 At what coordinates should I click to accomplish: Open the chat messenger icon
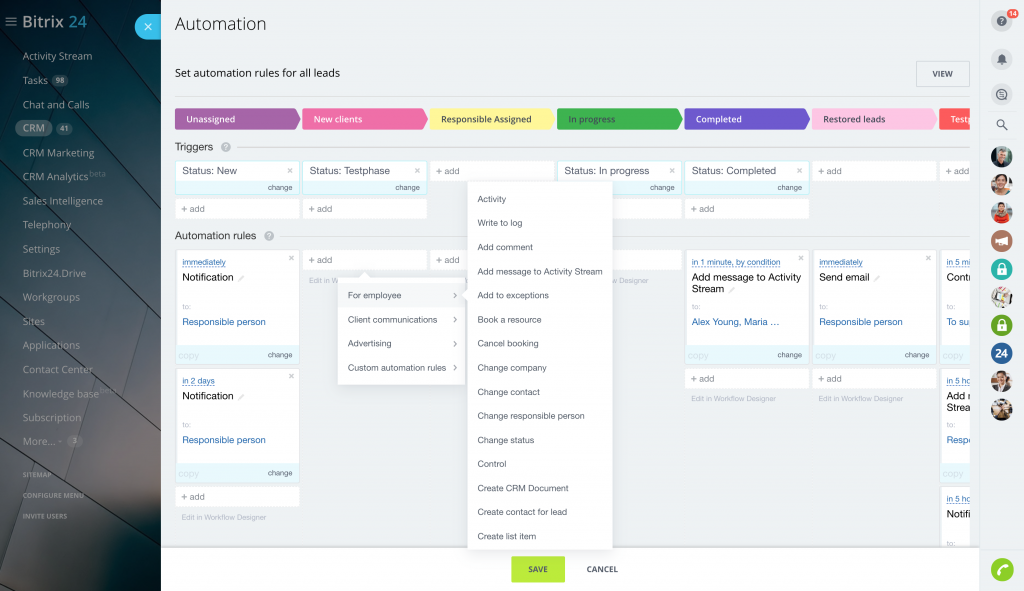tap(1001, 93)
